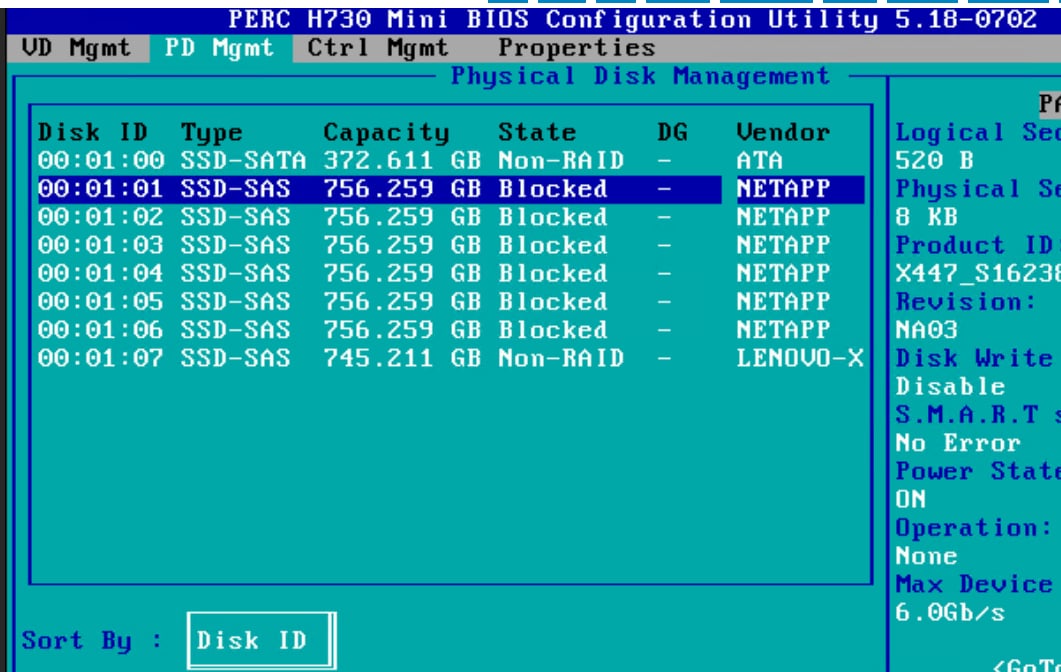
Task: Switch to the VD Mgmt tab
Action: tap(75, 48)
